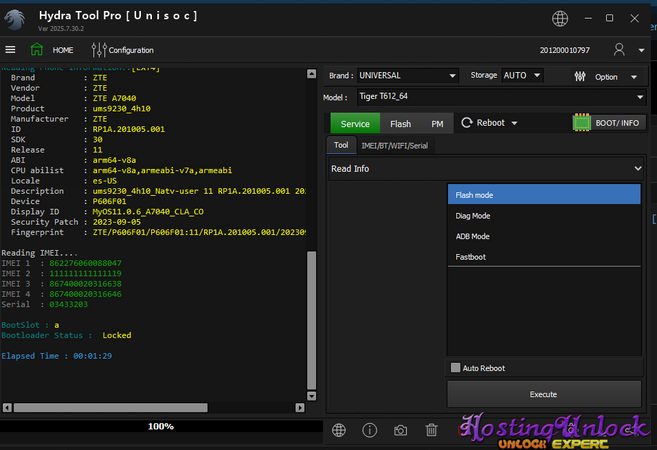The height and width of the screenshot is (450, 657).
Task: Open the user account menu
Action: coord(621,50)
